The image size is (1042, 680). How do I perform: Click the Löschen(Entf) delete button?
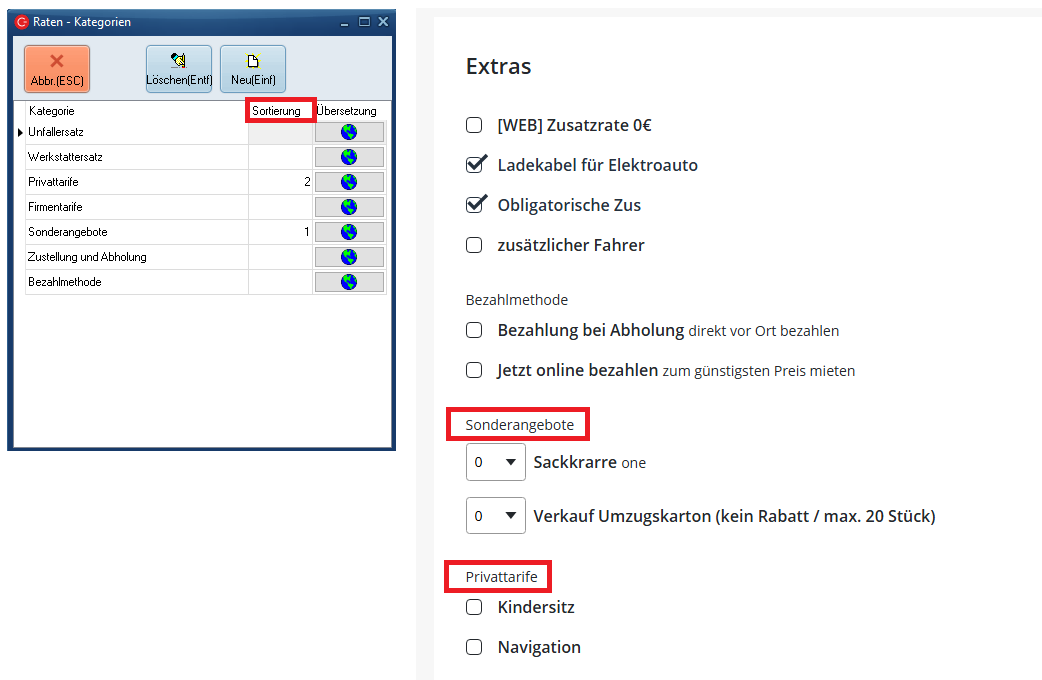pos(179,69)
